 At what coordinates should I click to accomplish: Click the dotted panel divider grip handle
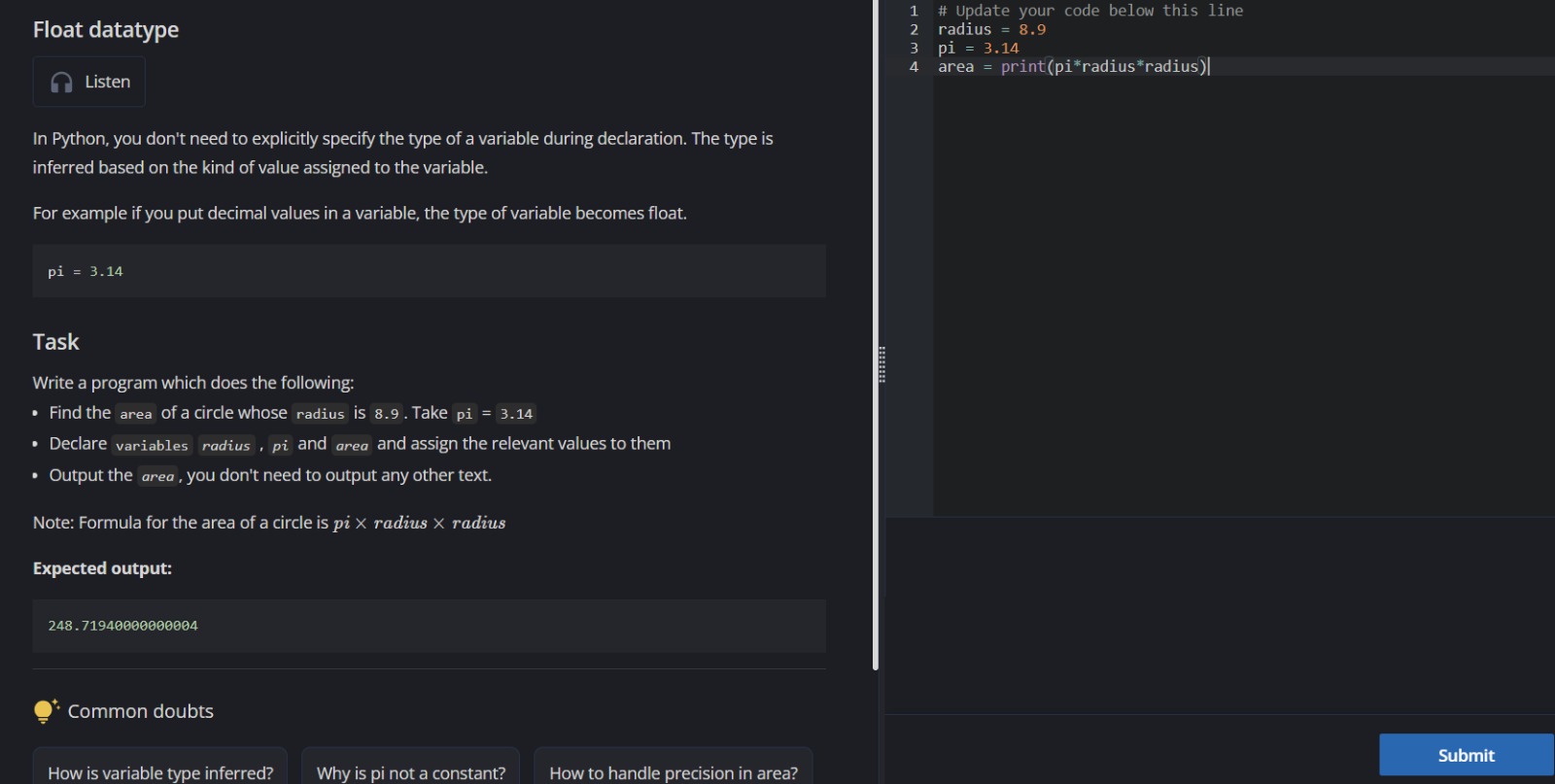[x=881, y=364]
